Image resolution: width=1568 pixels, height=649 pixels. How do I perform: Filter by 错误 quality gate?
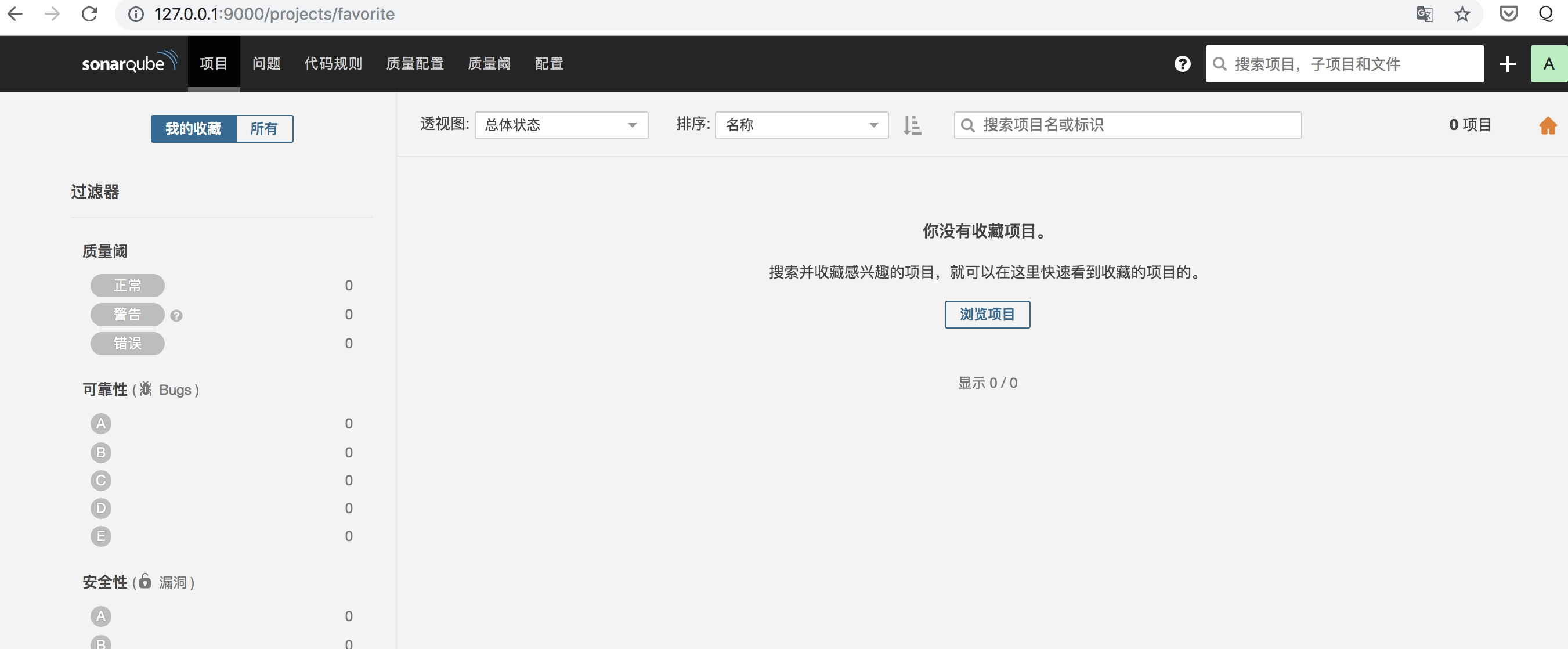click(x=127, y=344)
